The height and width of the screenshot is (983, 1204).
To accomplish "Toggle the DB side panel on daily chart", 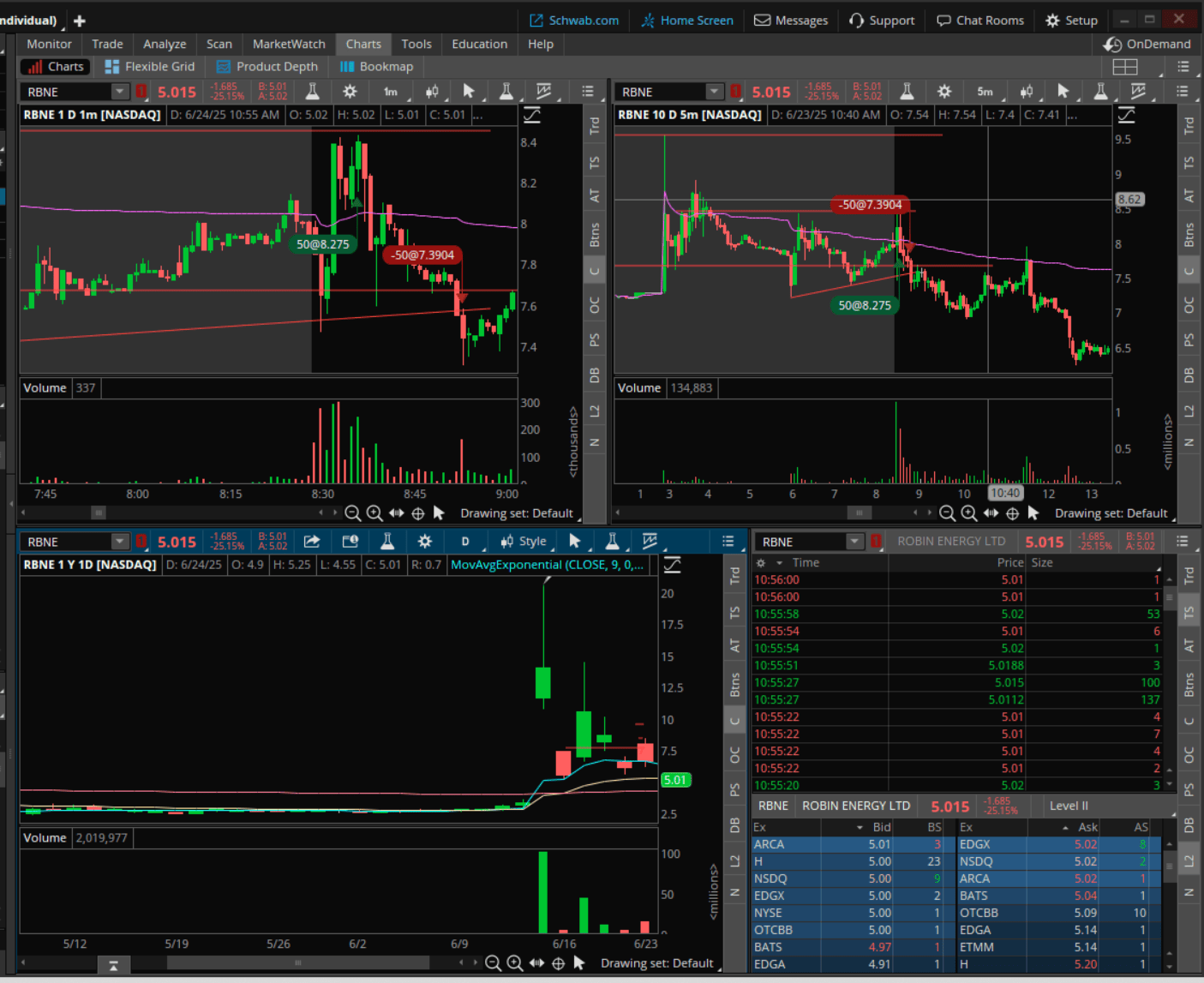I will pos(734,825).
